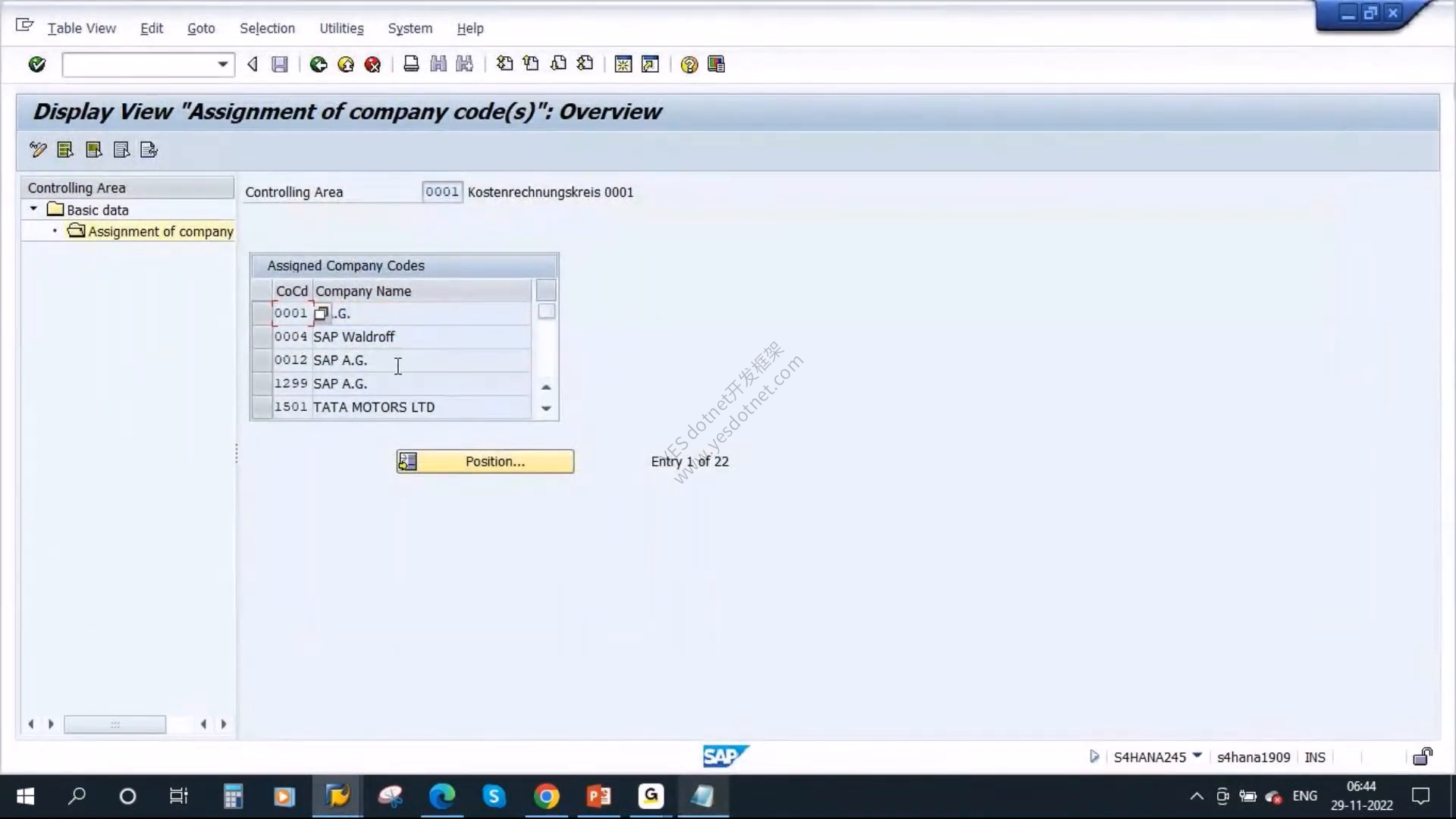The width and height of the screenshot is (1456, 819).
Task: Open Google Chrome from the taskbar
Action: click(546, 796)
